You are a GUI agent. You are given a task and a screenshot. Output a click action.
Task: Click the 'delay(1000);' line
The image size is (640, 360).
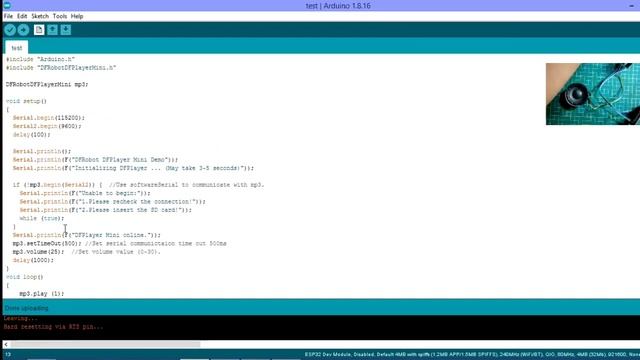[33, 260]
